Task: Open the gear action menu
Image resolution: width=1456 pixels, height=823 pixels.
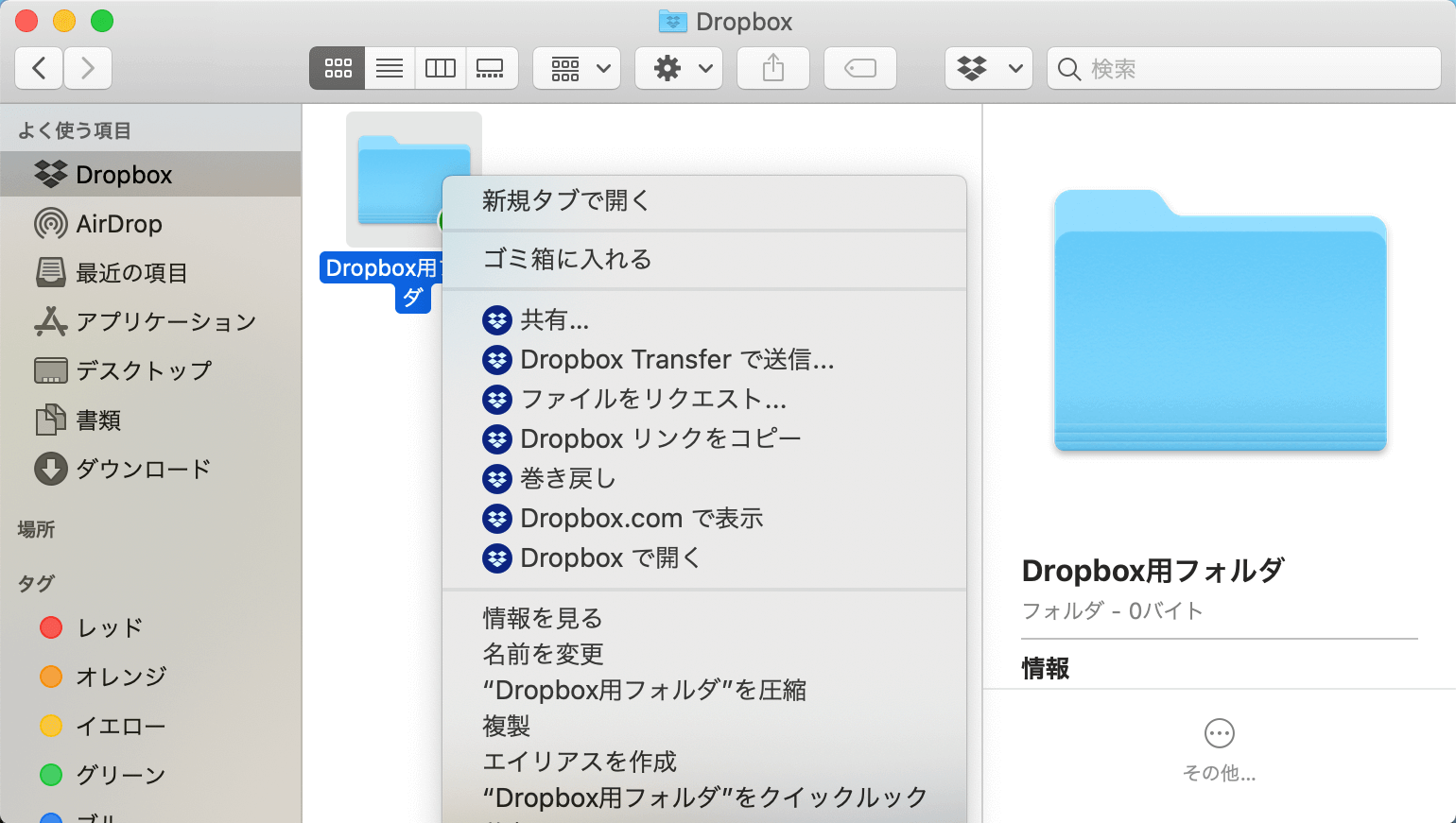Action: point(679,68)
